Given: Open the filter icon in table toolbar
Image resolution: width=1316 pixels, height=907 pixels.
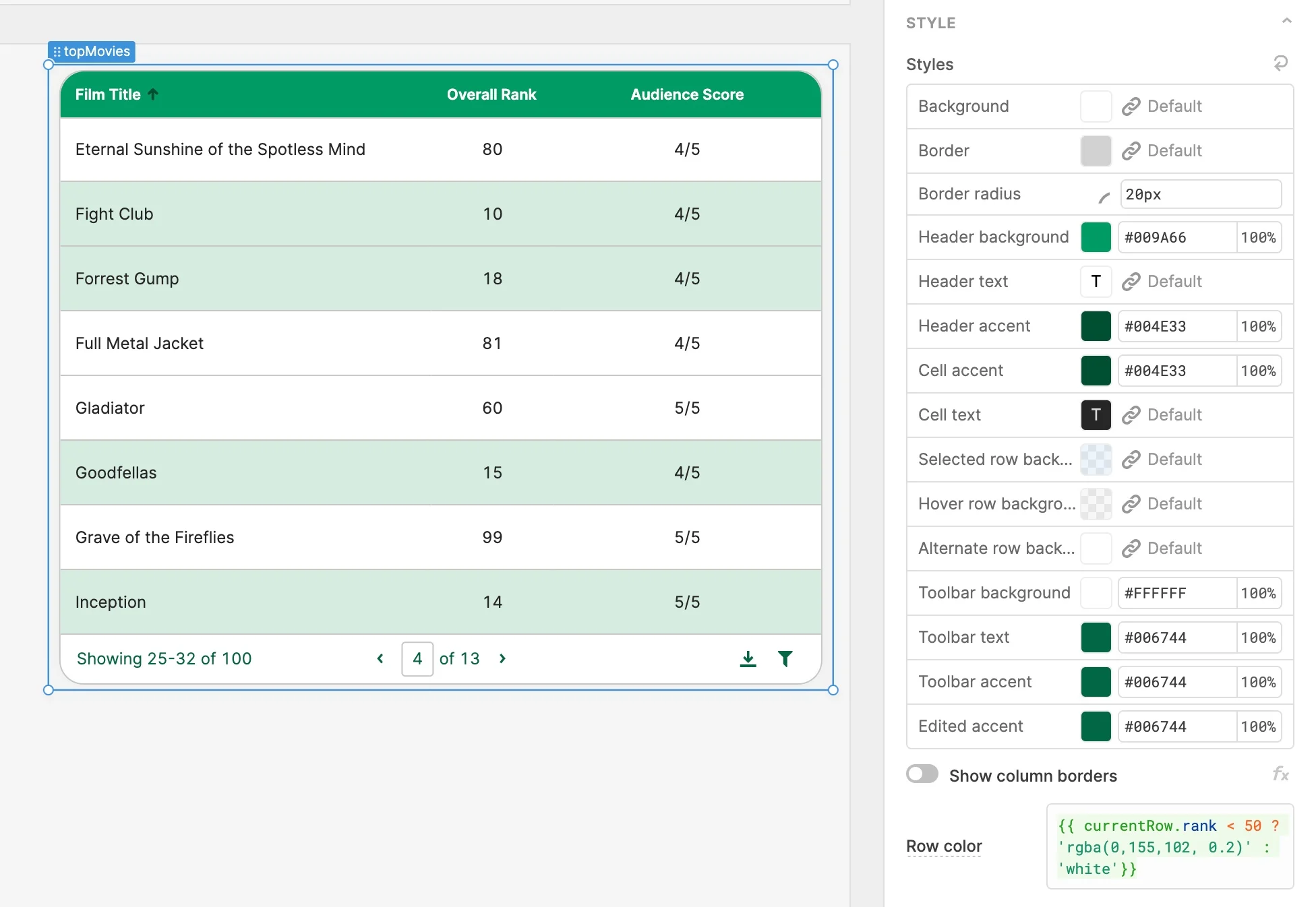Looking at the screenshot, I should (x=785, y=659).
